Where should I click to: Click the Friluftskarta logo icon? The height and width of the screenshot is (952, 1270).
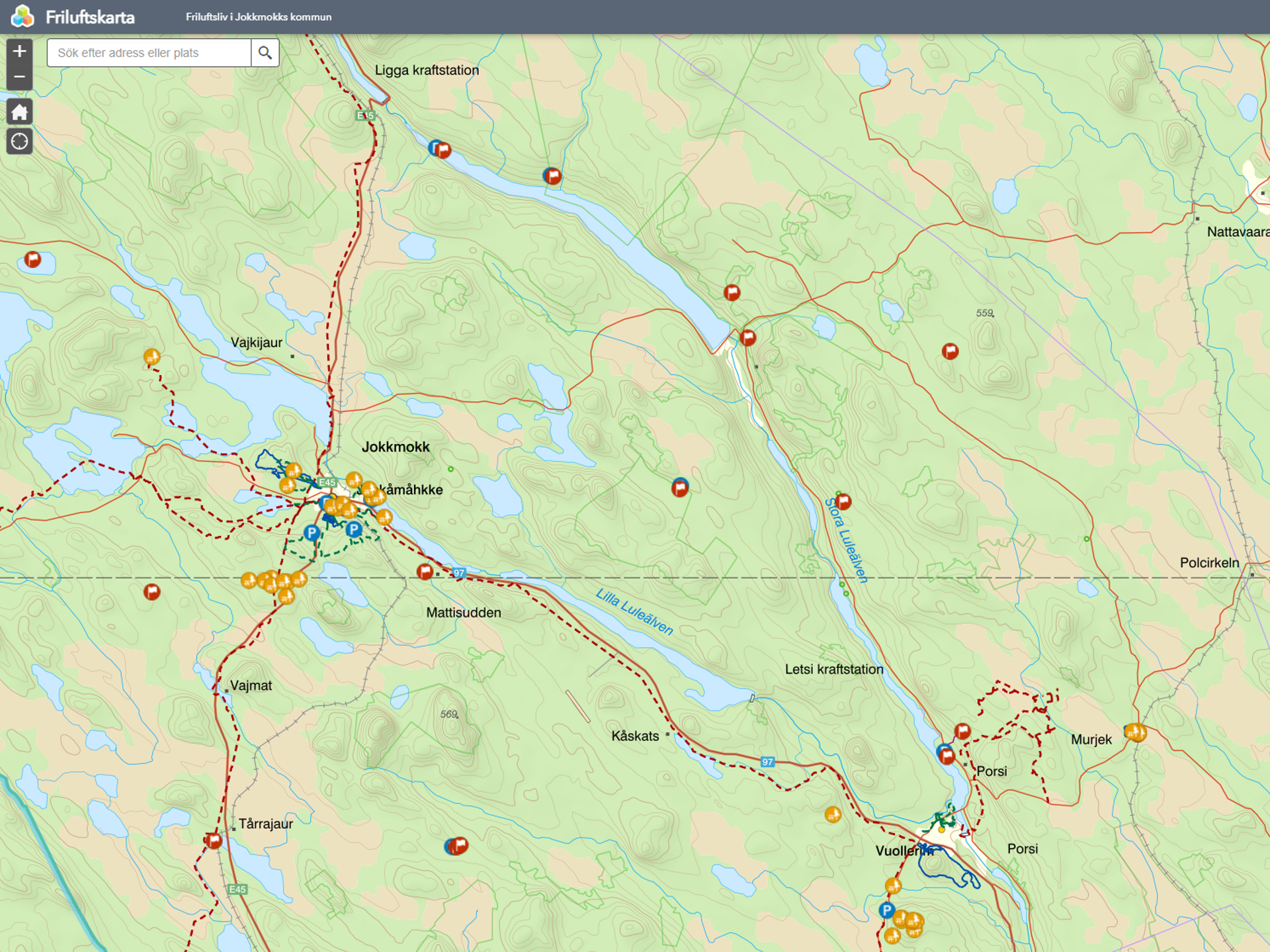tap(22, 17)
